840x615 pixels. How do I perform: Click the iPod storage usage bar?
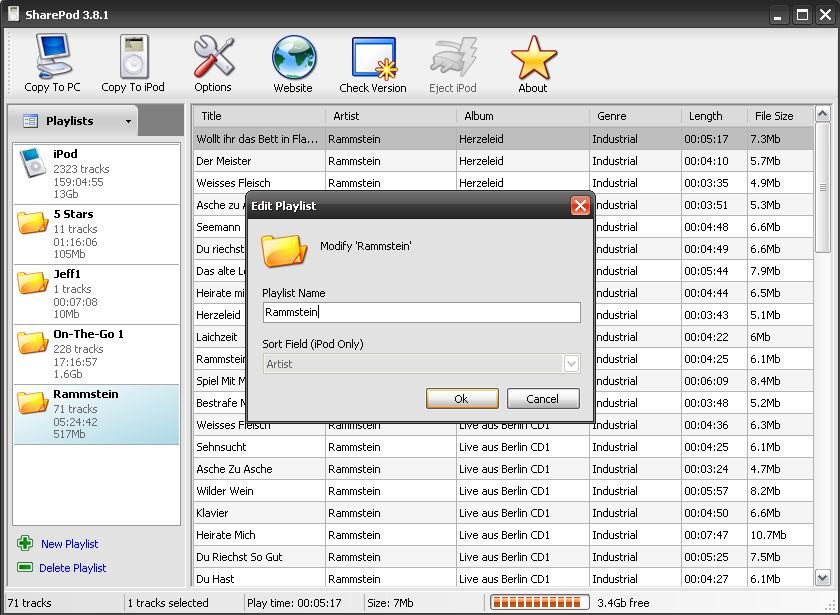[x=539, y=603]
